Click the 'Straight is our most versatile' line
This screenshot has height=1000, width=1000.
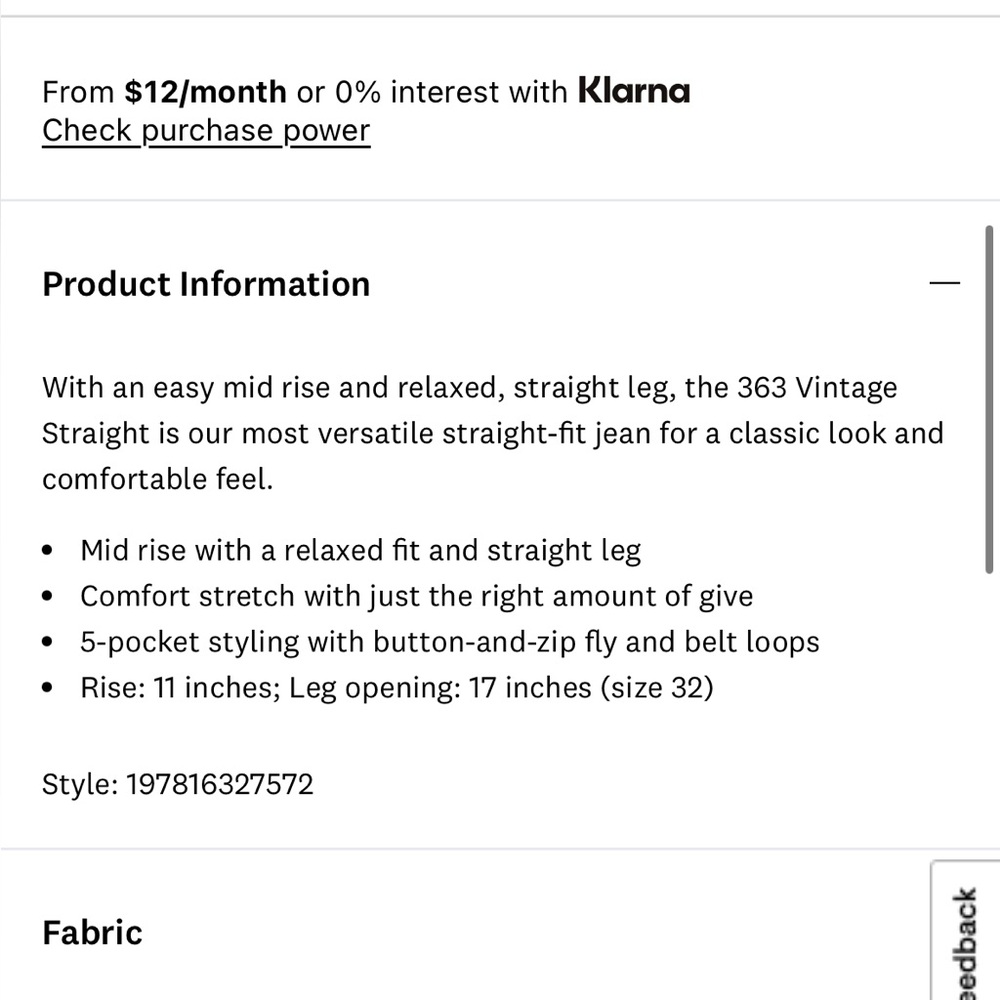[492, 434]
